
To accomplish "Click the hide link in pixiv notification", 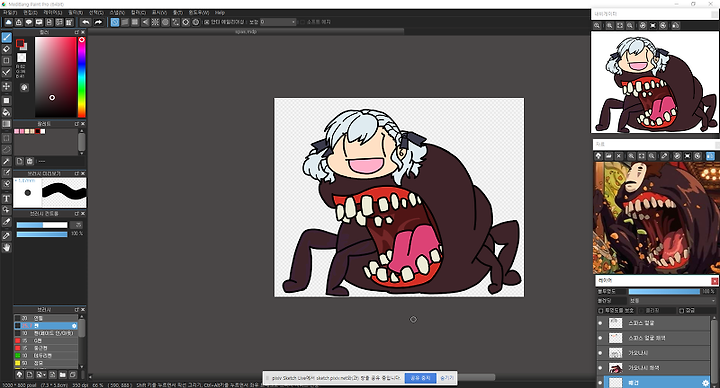I will [x=446, y=378].
